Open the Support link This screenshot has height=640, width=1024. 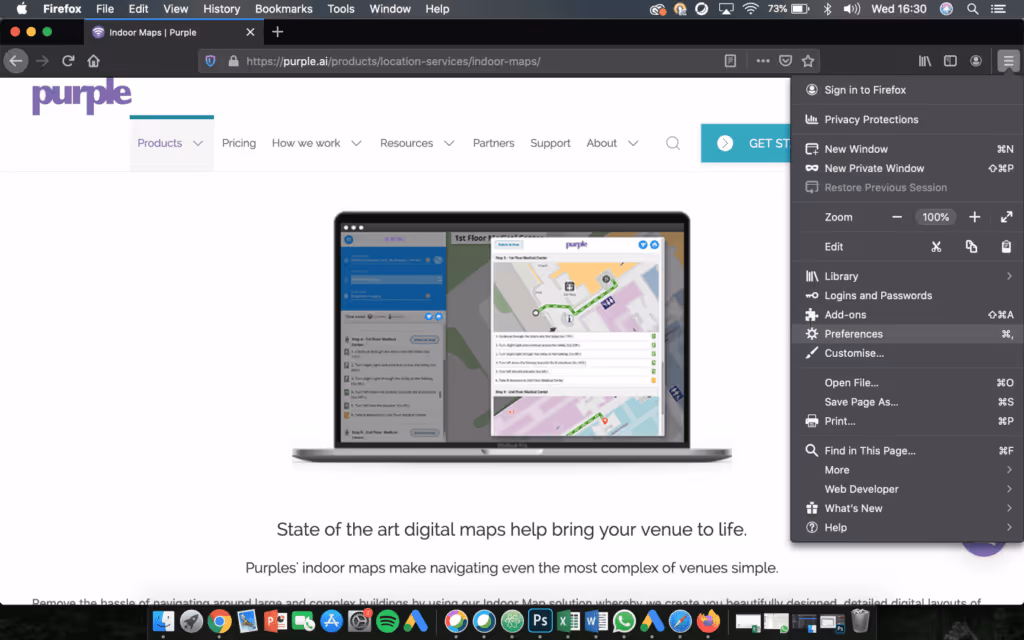550,143
